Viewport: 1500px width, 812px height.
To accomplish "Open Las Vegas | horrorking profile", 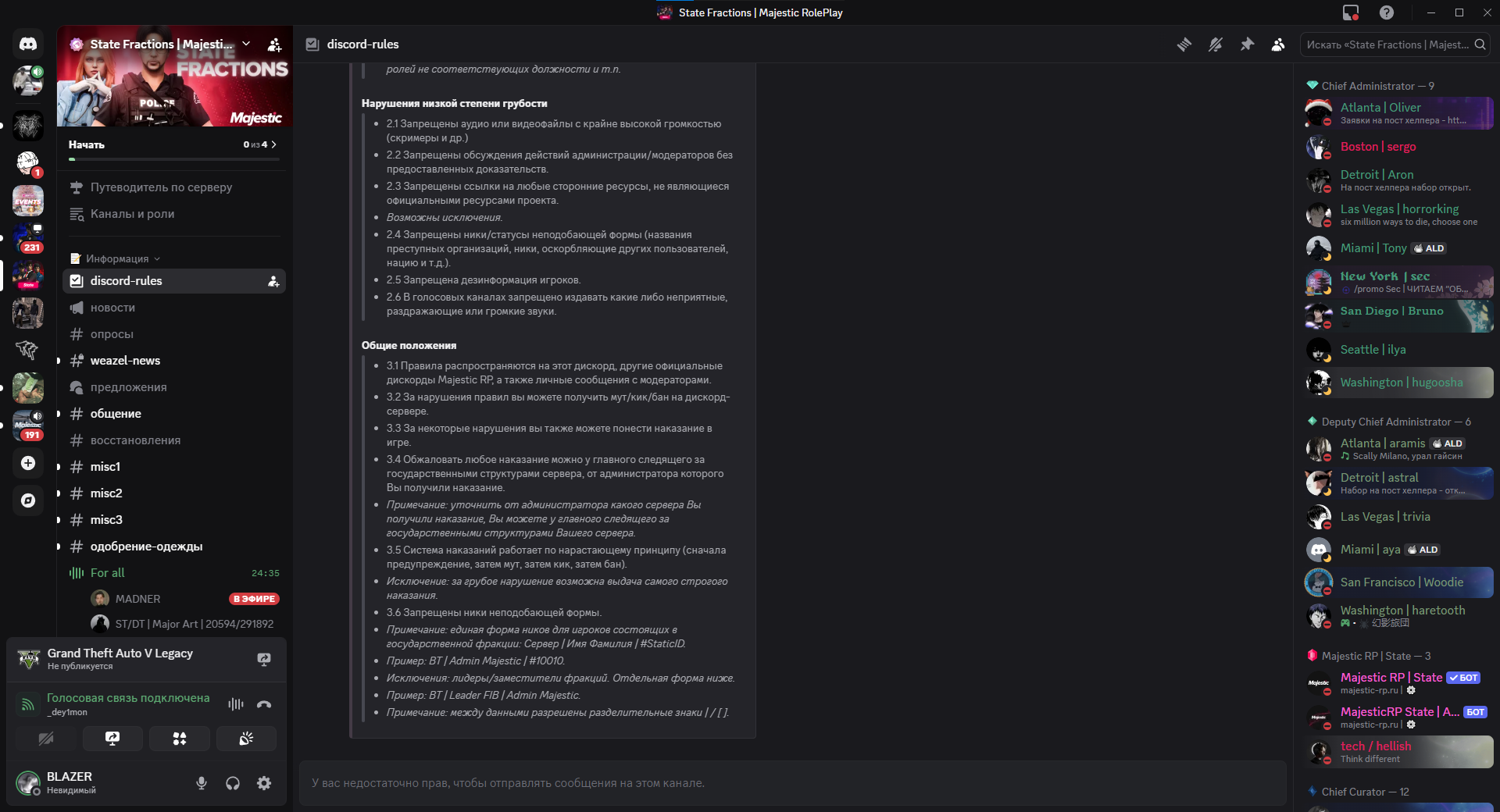I will pos(1398,215).
